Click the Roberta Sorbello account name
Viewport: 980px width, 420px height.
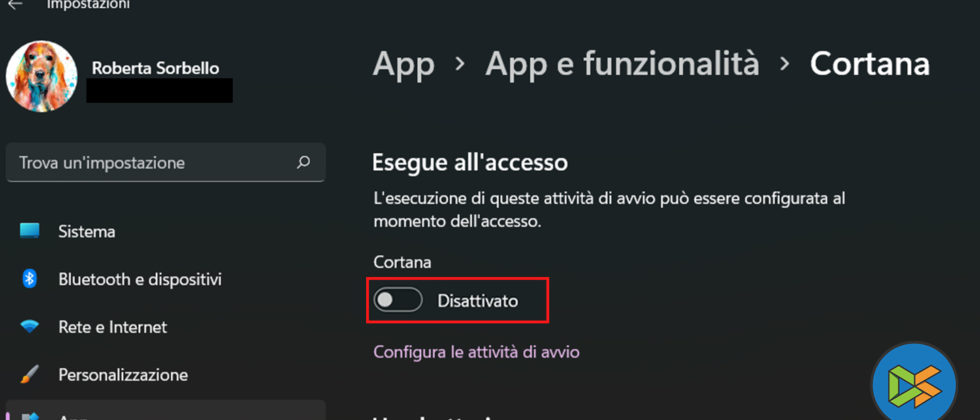pos(155,68)
